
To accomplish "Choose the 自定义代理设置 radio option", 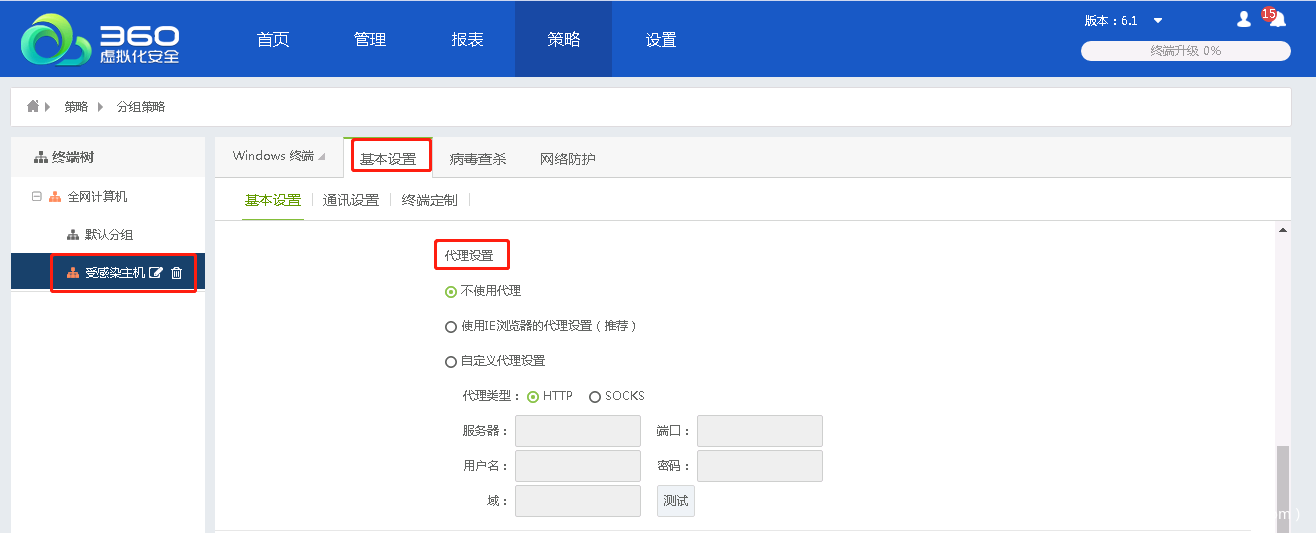I will (451, 362).
